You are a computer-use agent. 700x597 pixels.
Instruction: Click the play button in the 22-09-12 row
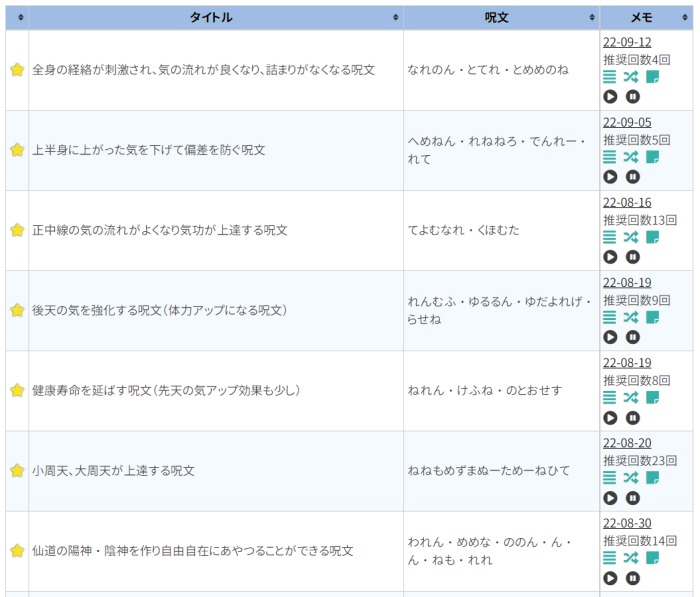tap(610, 96)
